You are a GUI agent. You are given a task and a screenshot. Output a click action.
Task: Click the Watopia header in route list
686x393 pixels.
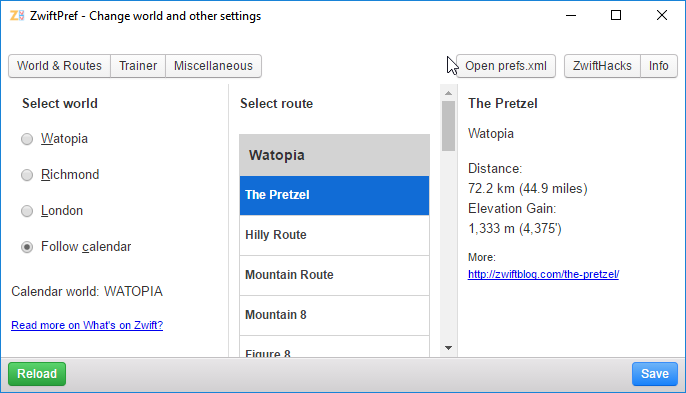point(334,155)
